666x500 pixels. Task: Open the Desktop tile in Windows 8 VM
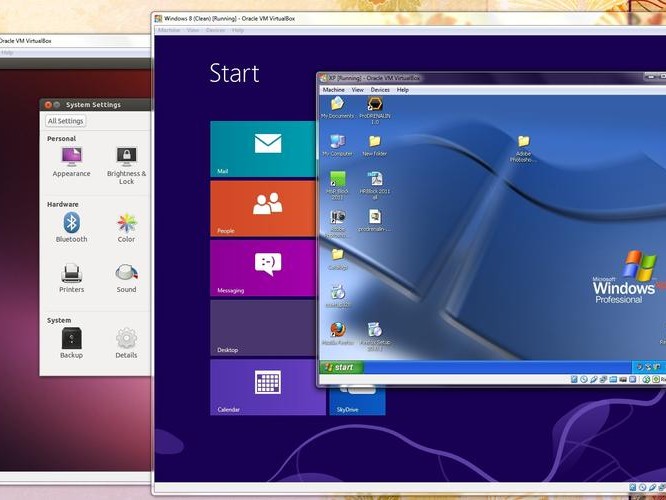pos(263,328)
